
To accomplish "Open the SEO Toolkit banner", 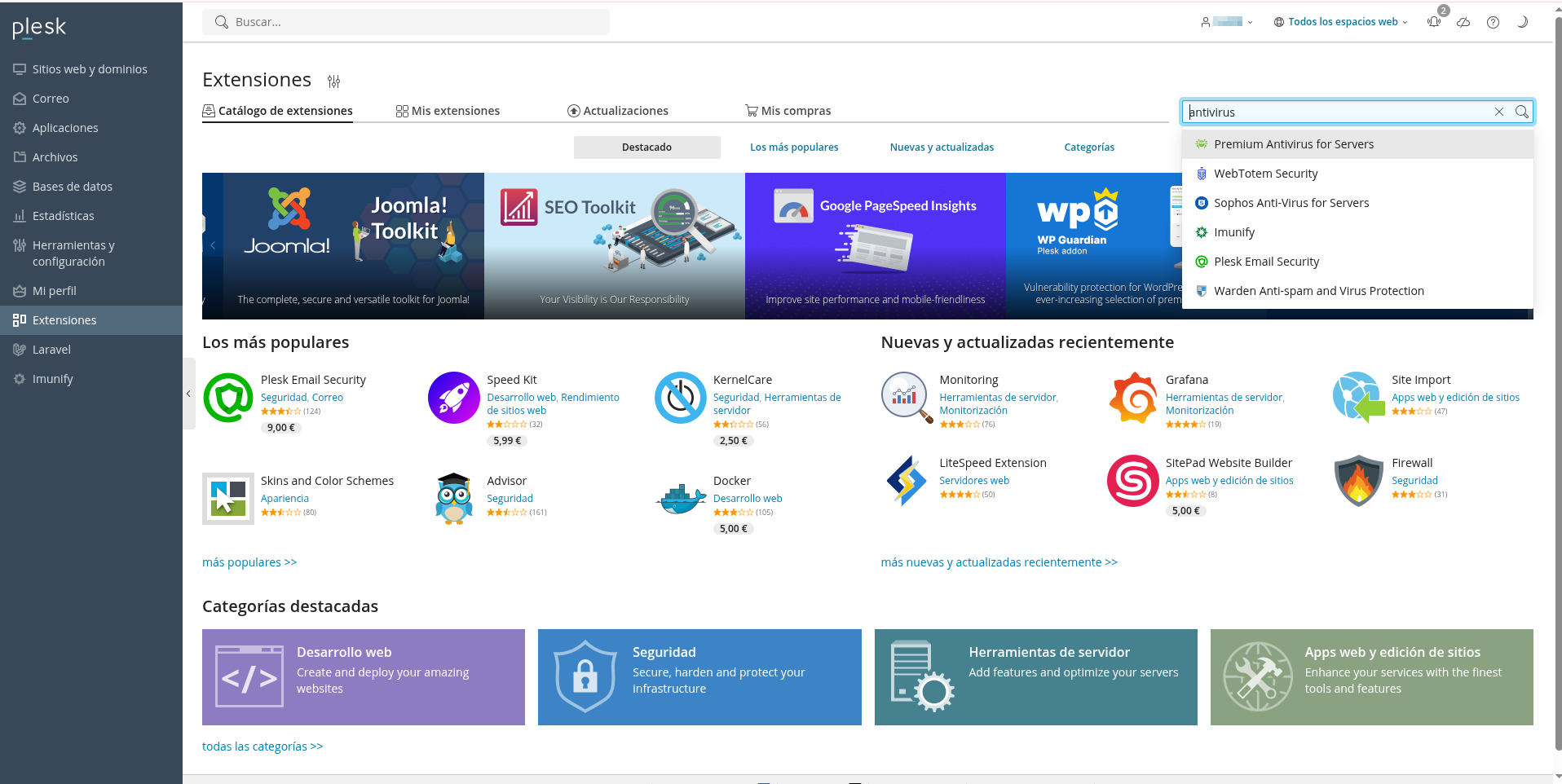I will tap(615, 245).
